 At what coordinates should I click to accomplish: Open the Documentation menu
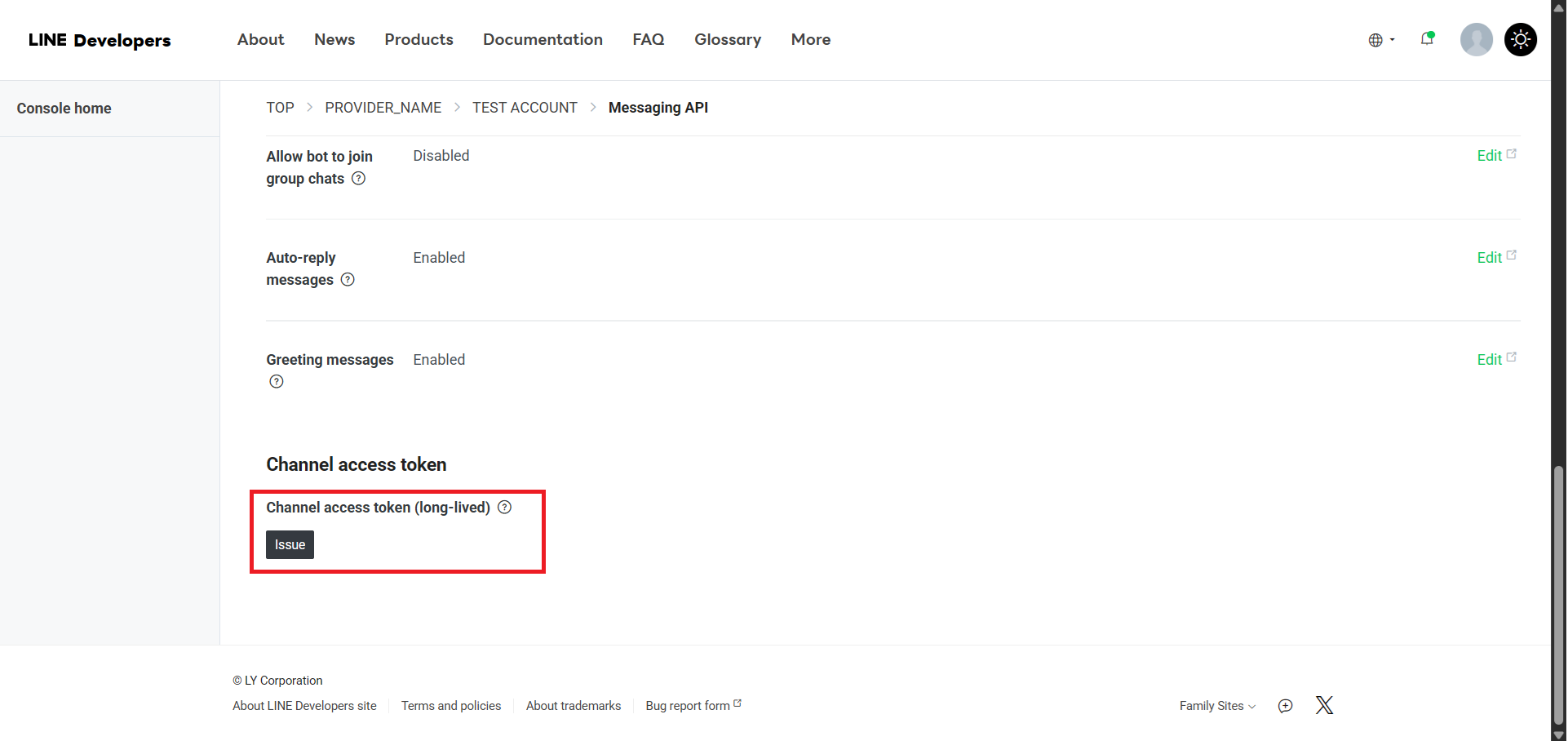(543, 39)
